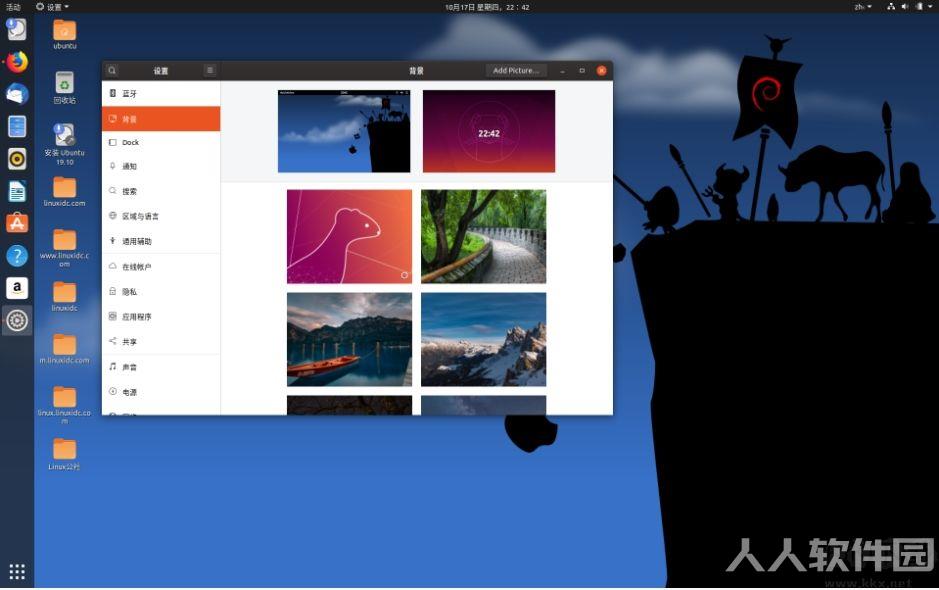Click the battery icon in the top bar
Image resolution: width=939 pixels, height=590 pixels.
(x=919, y=7)
